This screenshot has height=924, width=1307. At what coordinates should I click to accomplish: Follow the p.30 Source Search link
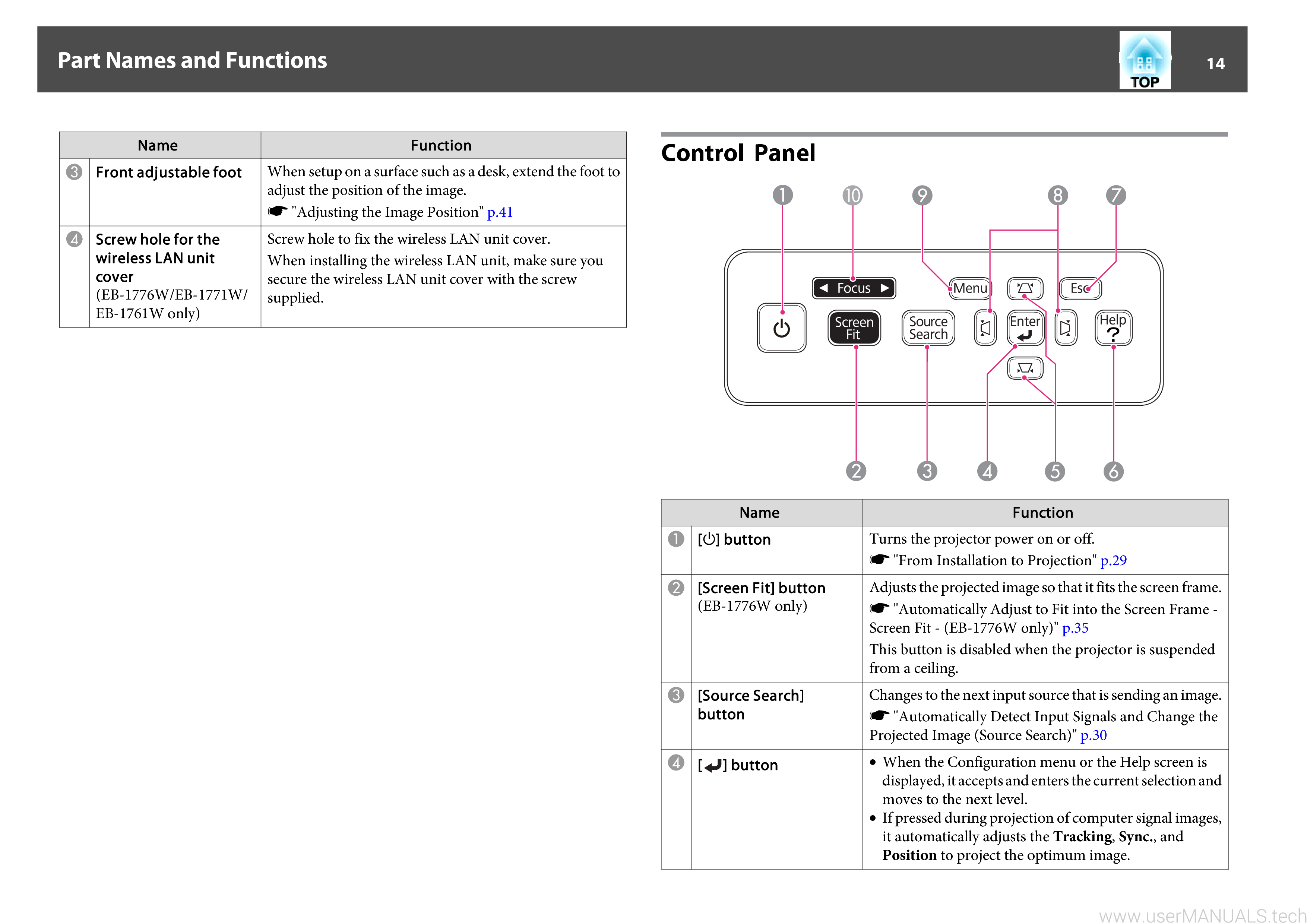(1094, 735)
